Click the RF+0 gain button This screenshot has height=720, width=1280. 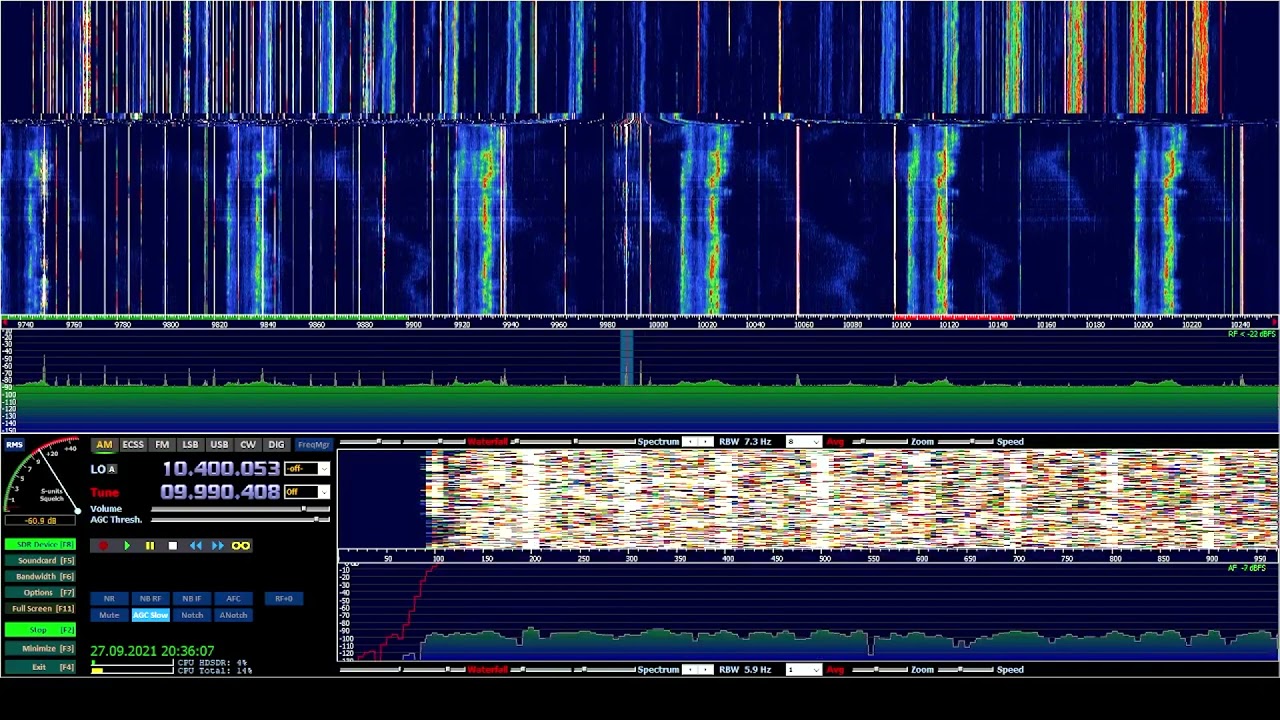point(284,599)
